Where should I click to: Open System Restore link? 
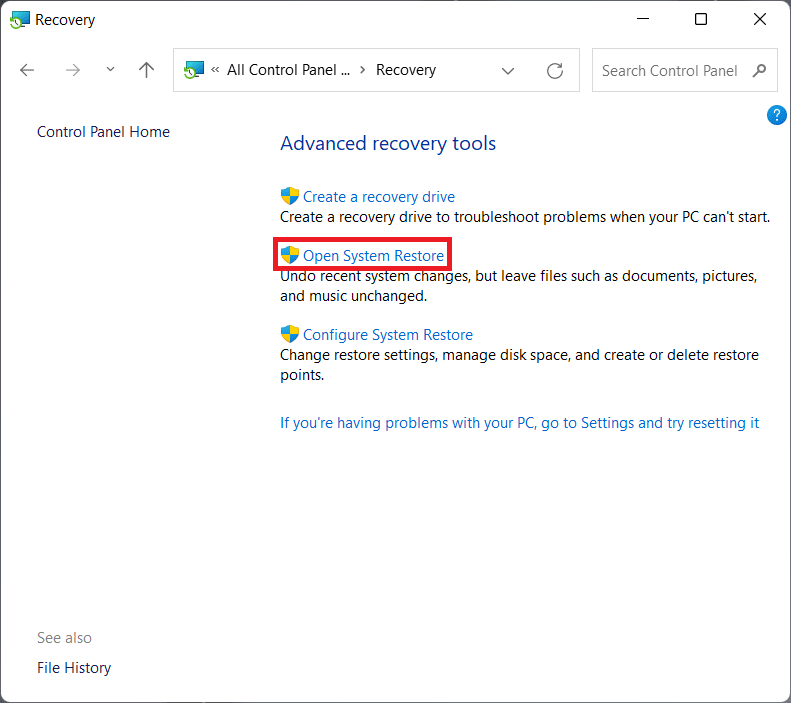373,256
